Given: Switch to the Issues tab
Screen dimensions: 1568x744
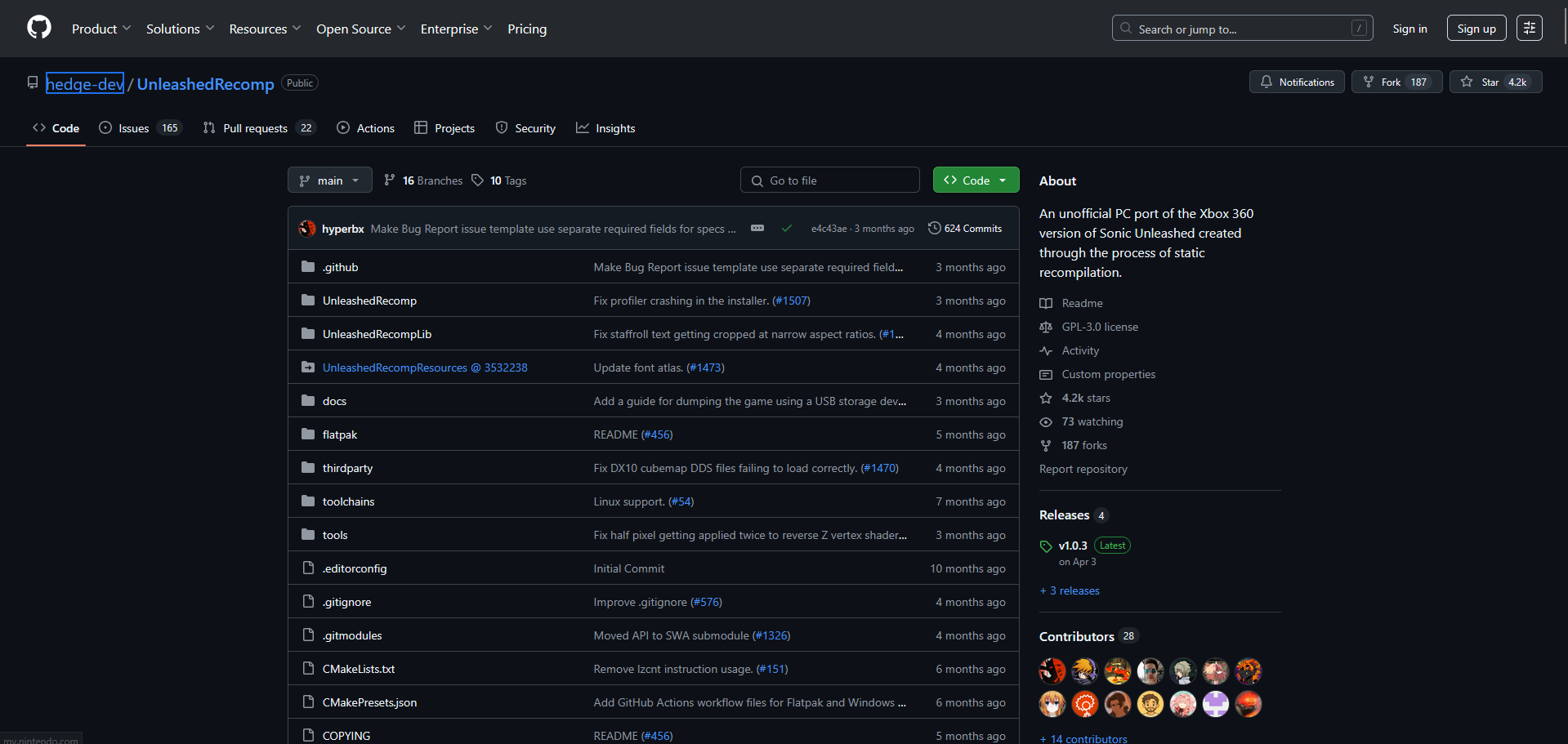Looking at the screenshot, I should pyautogui.click(x=140, y=128).
